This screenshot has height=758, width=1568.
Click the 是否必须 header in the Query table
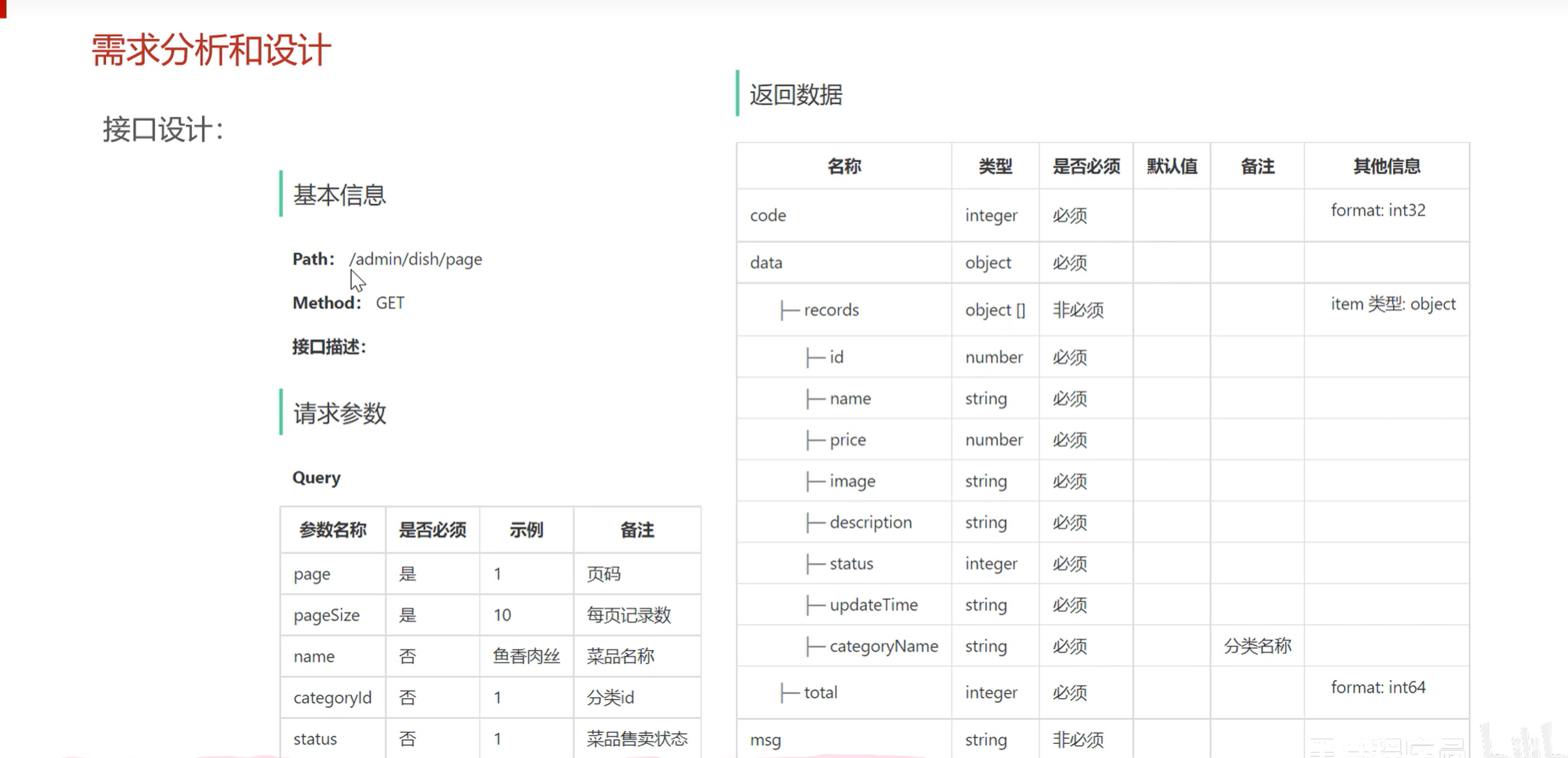point(432,530)
